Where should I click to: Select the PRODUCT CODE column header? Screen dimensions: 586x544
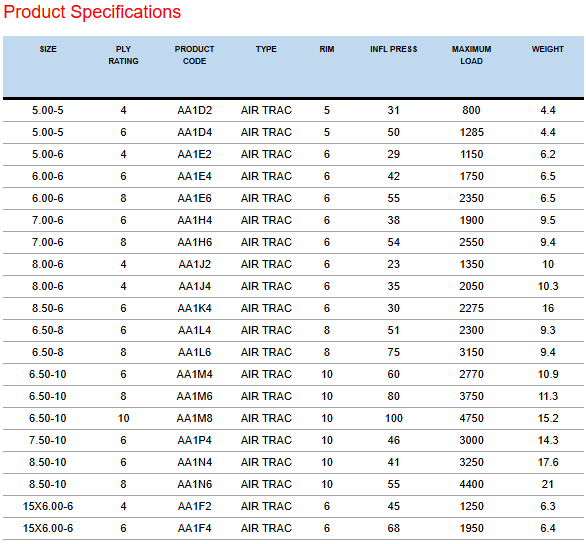point(194,55)
